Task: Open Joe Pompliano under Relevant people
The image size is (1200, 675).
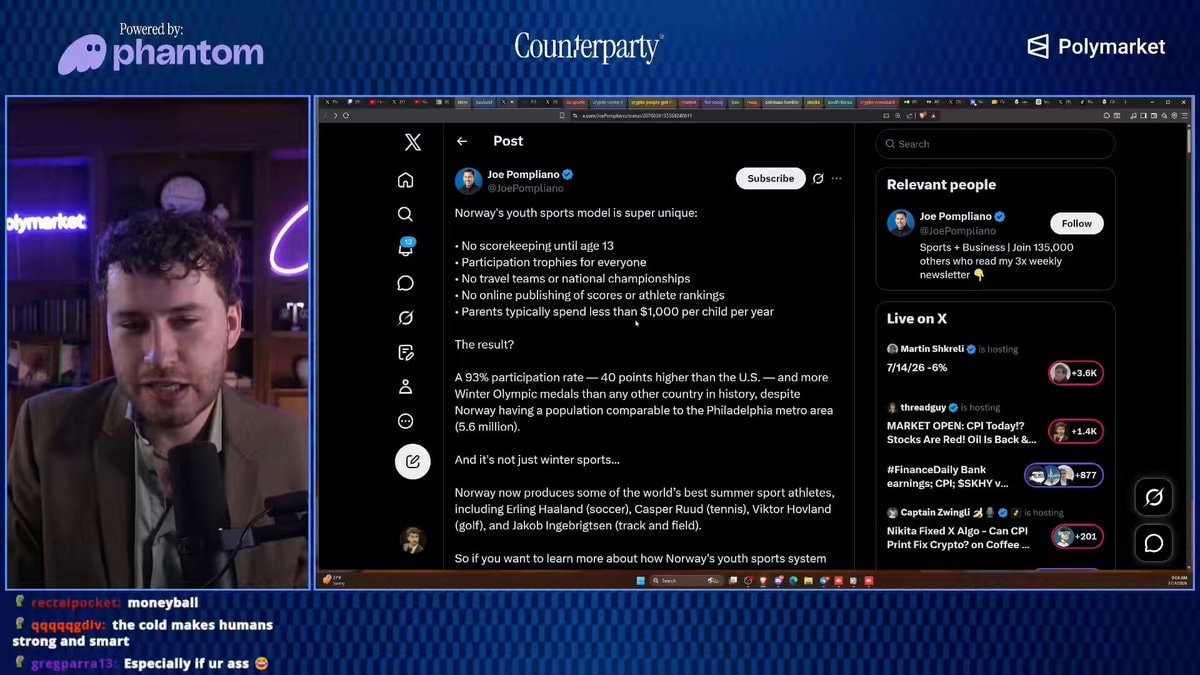Action: [955, 216]
